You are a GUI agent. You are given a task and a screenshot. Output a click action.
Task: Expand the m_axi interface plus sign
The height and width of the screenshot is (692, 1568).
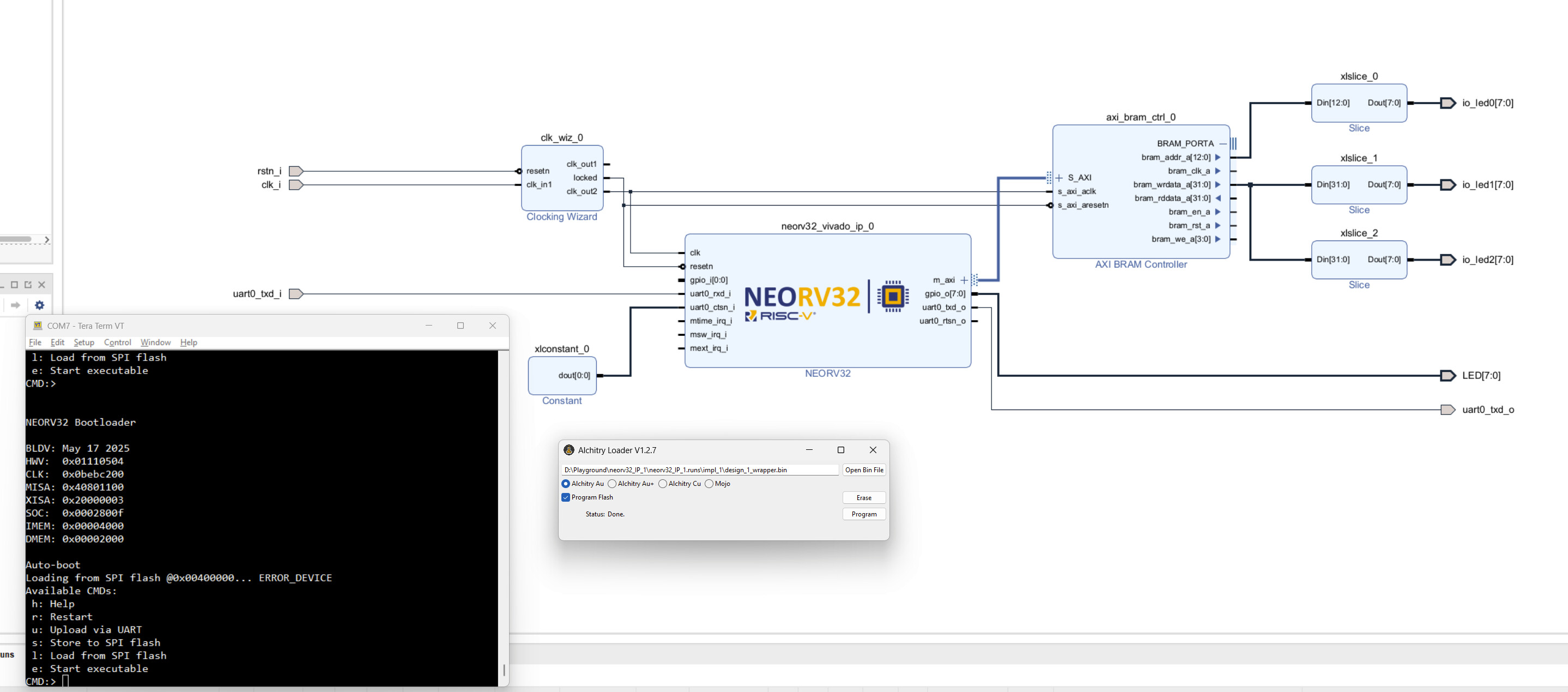(964, 280)
